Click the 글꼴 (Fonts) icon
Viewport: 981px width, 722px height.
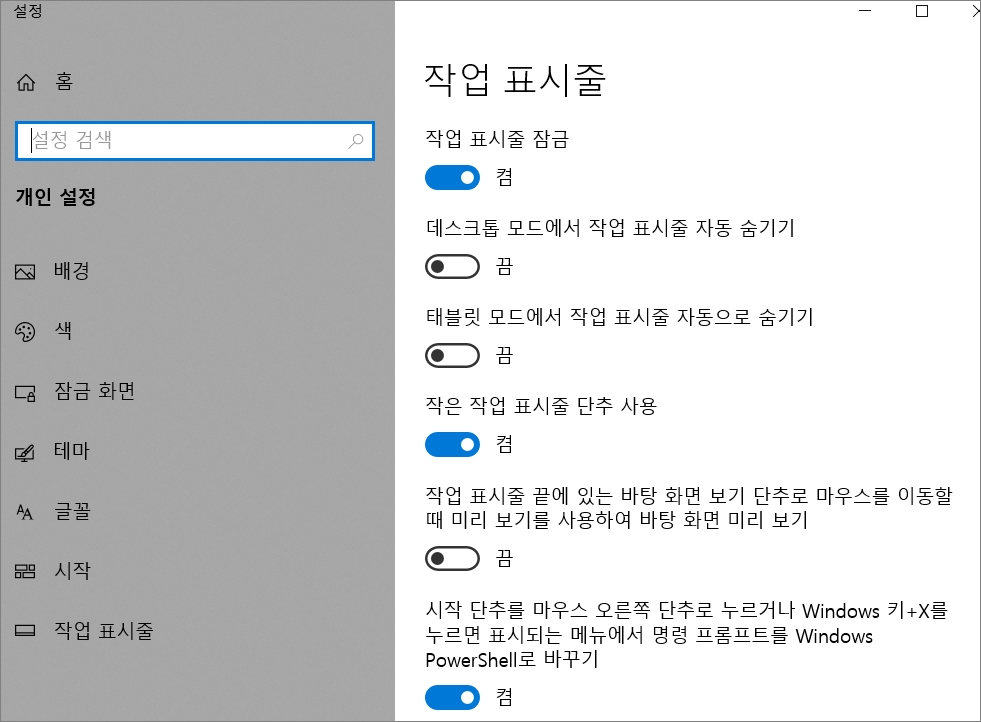(25, 511)
